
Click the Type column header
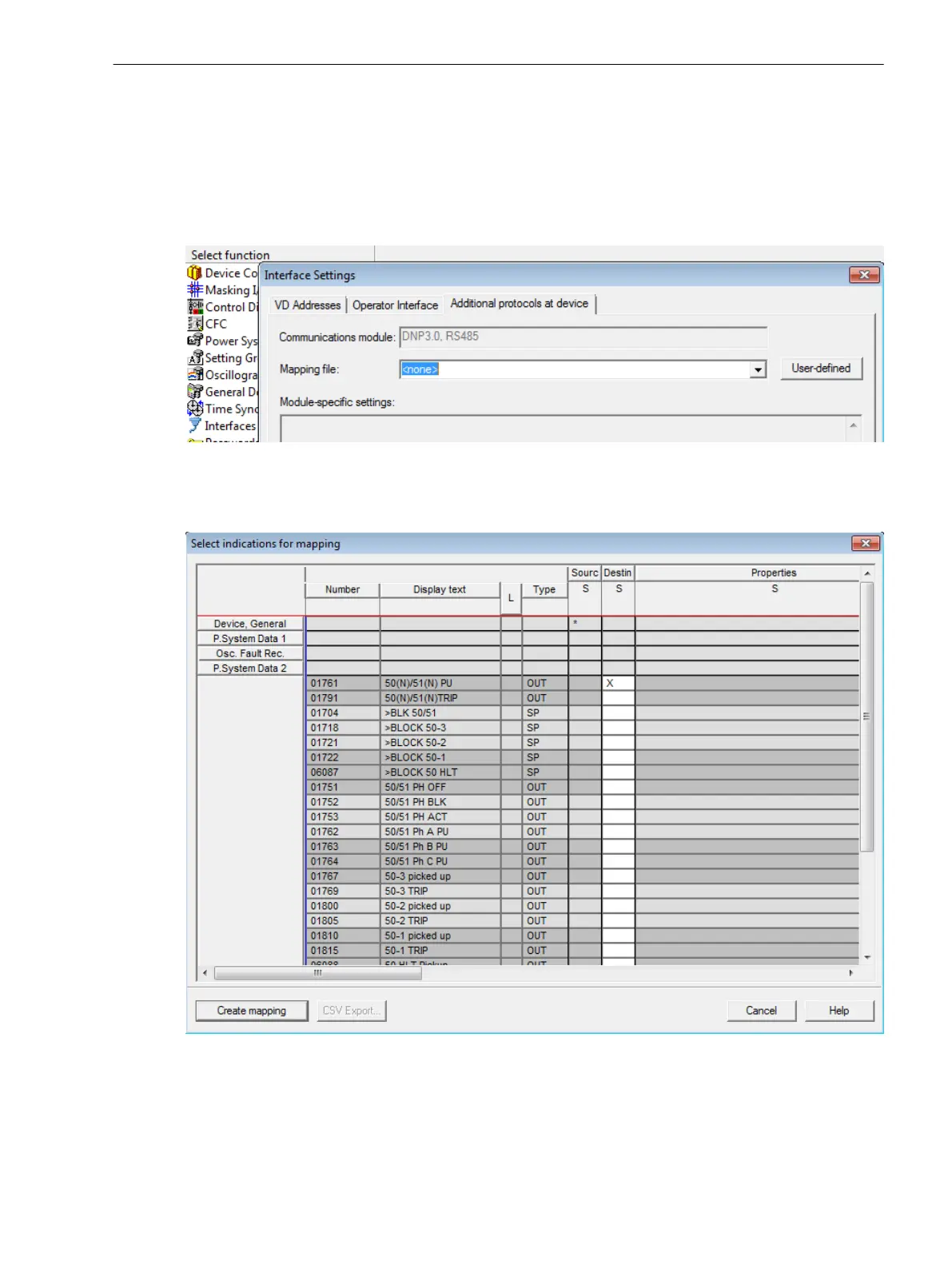544,590
